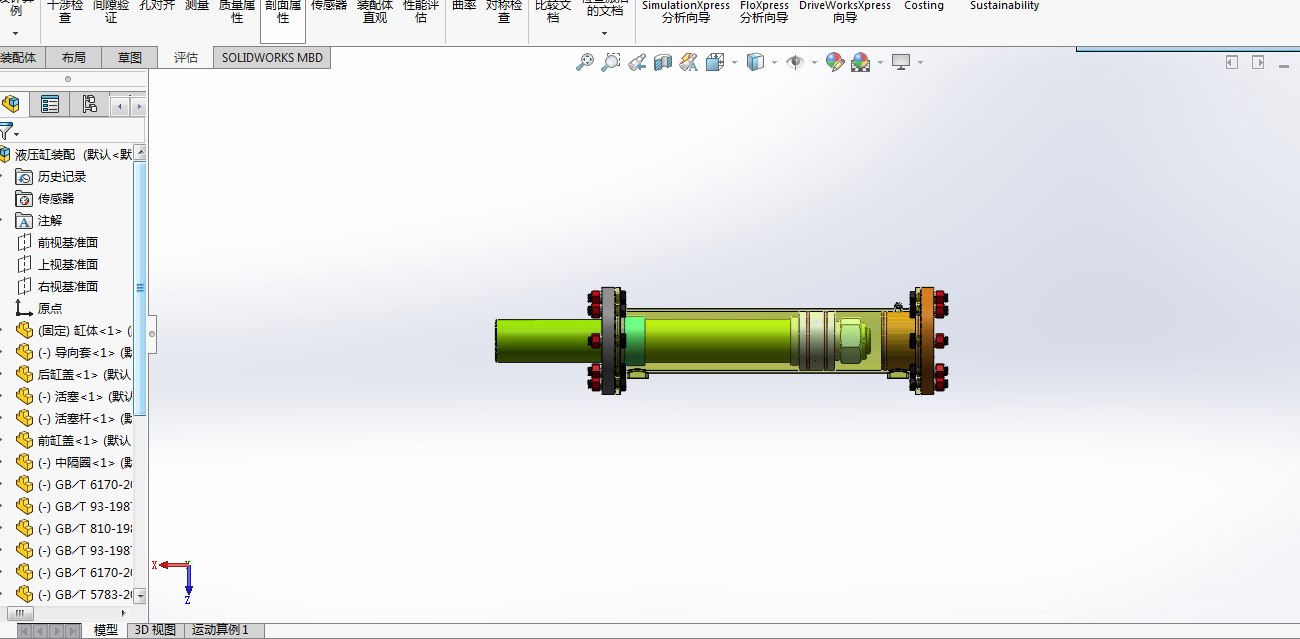Click the left arrow in manager tabs
The image size is (1300, 639).
[x=120, y=106]
